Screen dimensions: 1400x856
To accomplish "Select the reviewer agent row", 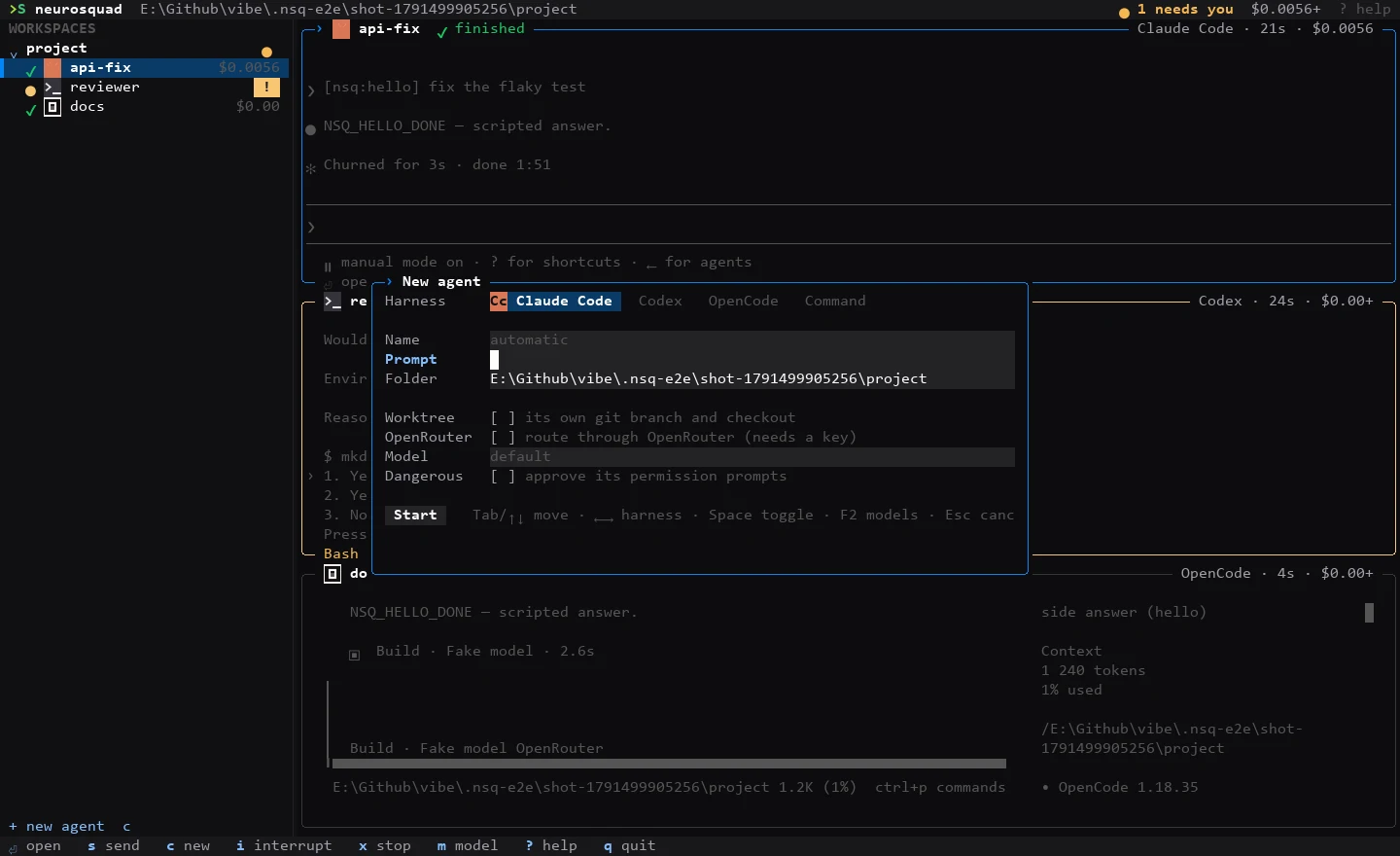I will point(146,88).
